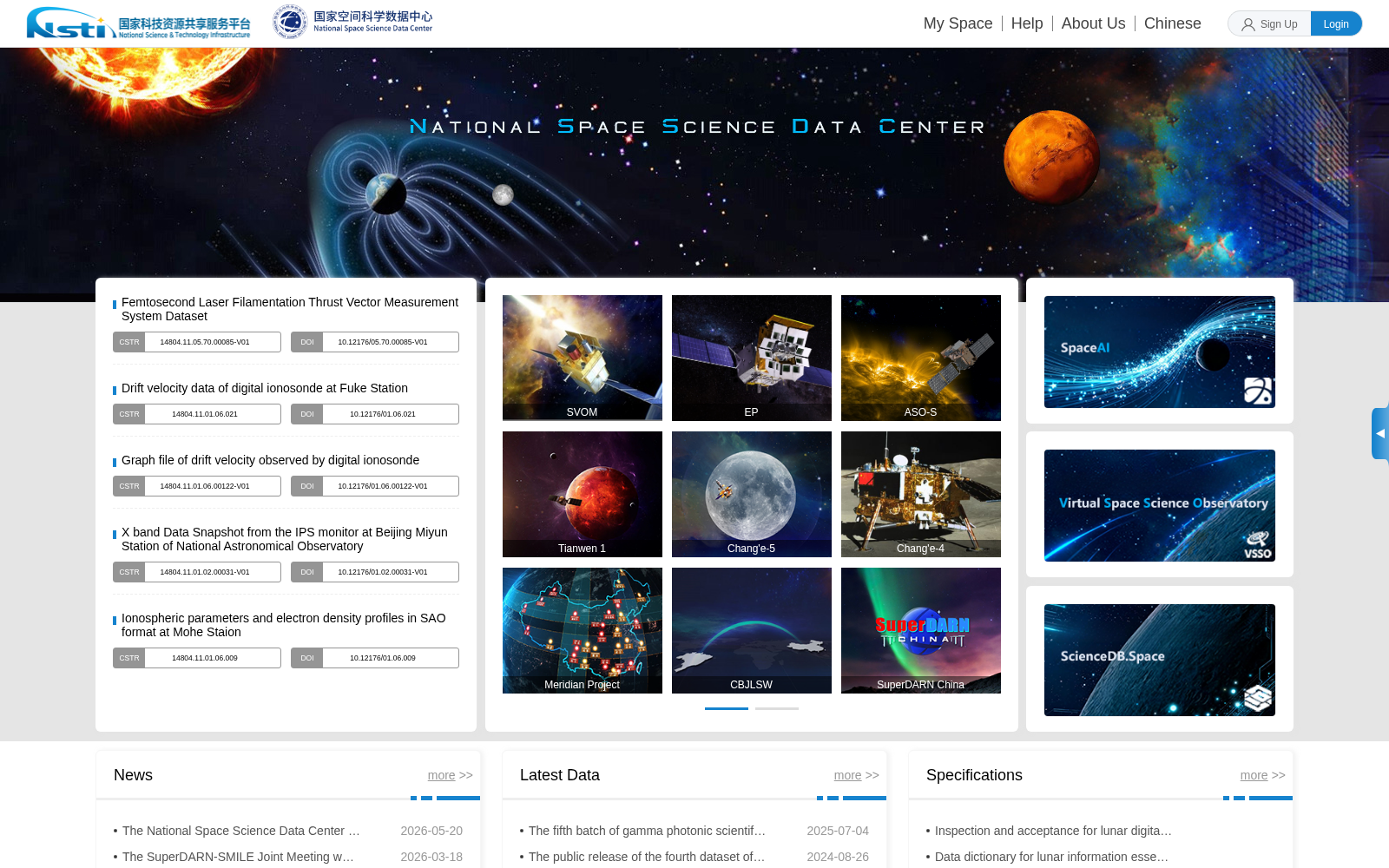Click the Login button
The width and height of the screenshot is (1389, 868).
pos(1336,23)
